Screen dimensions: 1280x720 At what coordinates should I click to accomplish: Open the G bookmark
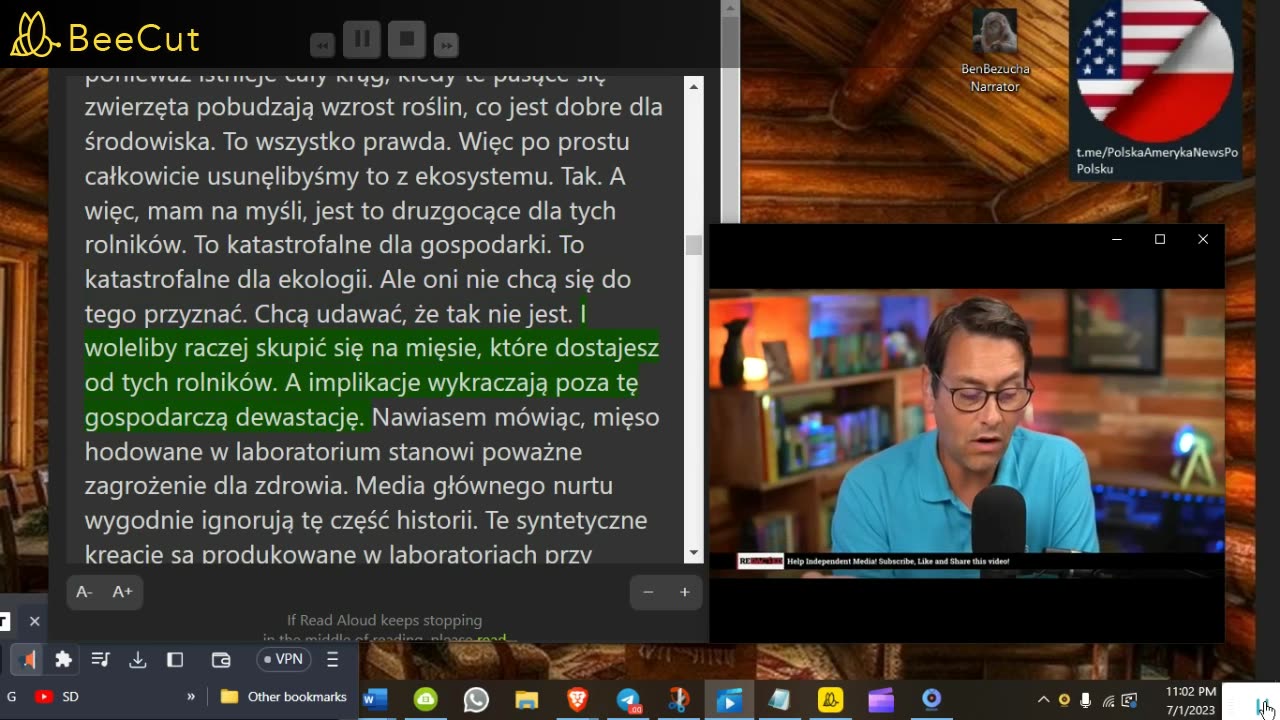(12, 696)
